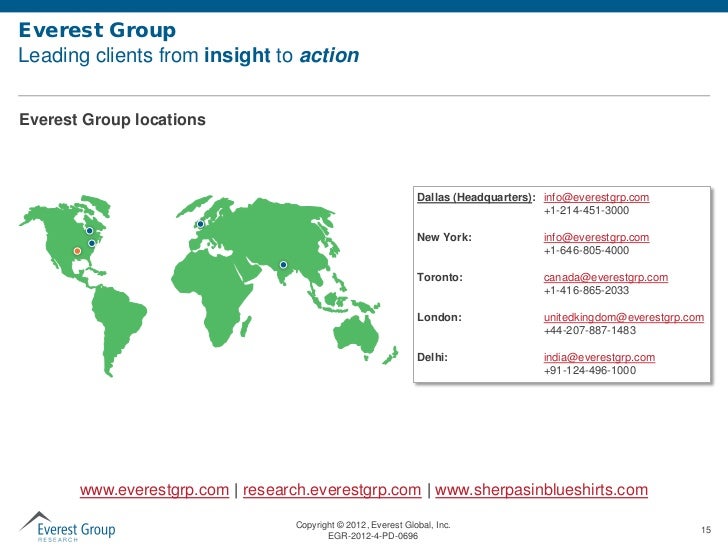Select phone number +1-646-805-4000
Viewport: 728px width, 546px height.
(x=586, y=250)
